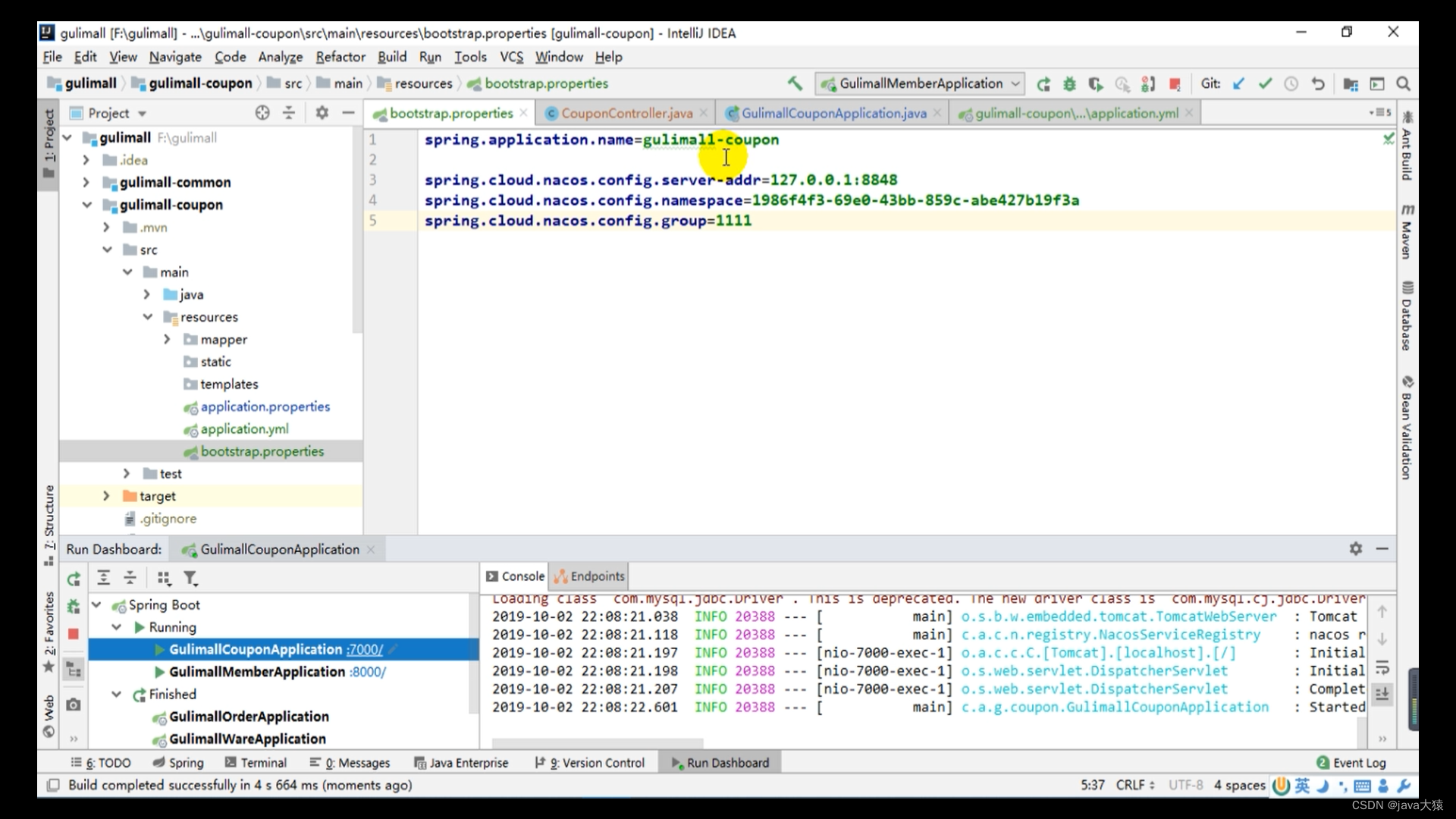Switch to Endpoints tab
Viewport: 1456px width, 819px height.
(589, 576)
